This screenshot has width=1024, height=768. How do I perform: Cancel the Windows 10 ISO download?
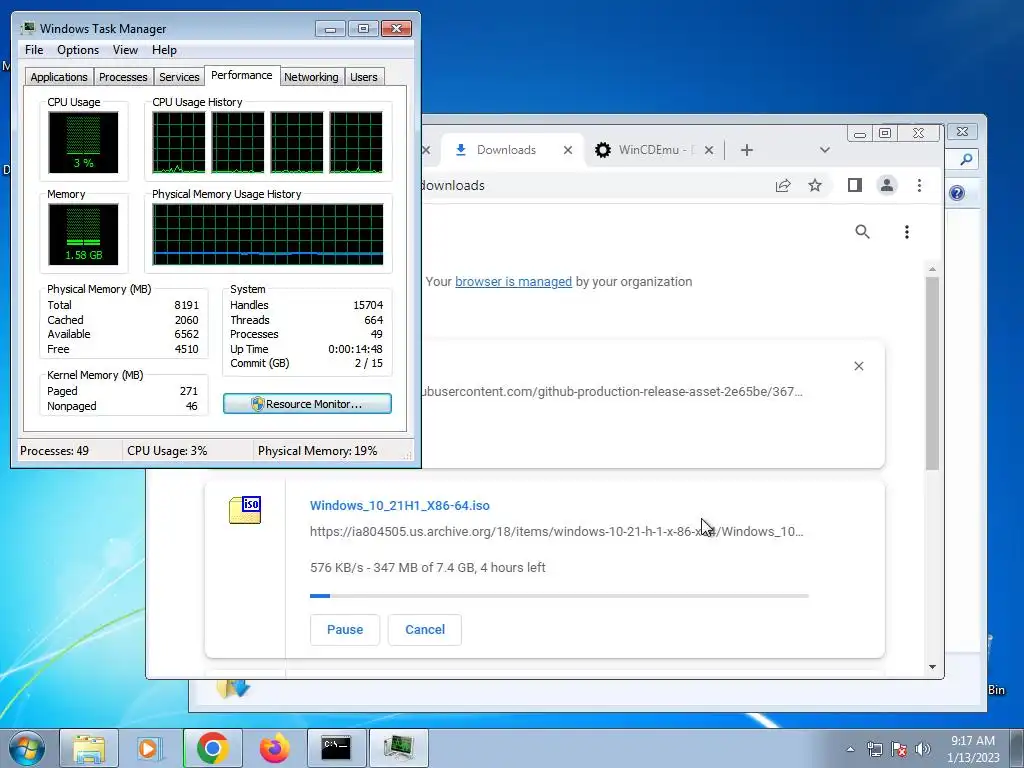[x=424, y=630]
